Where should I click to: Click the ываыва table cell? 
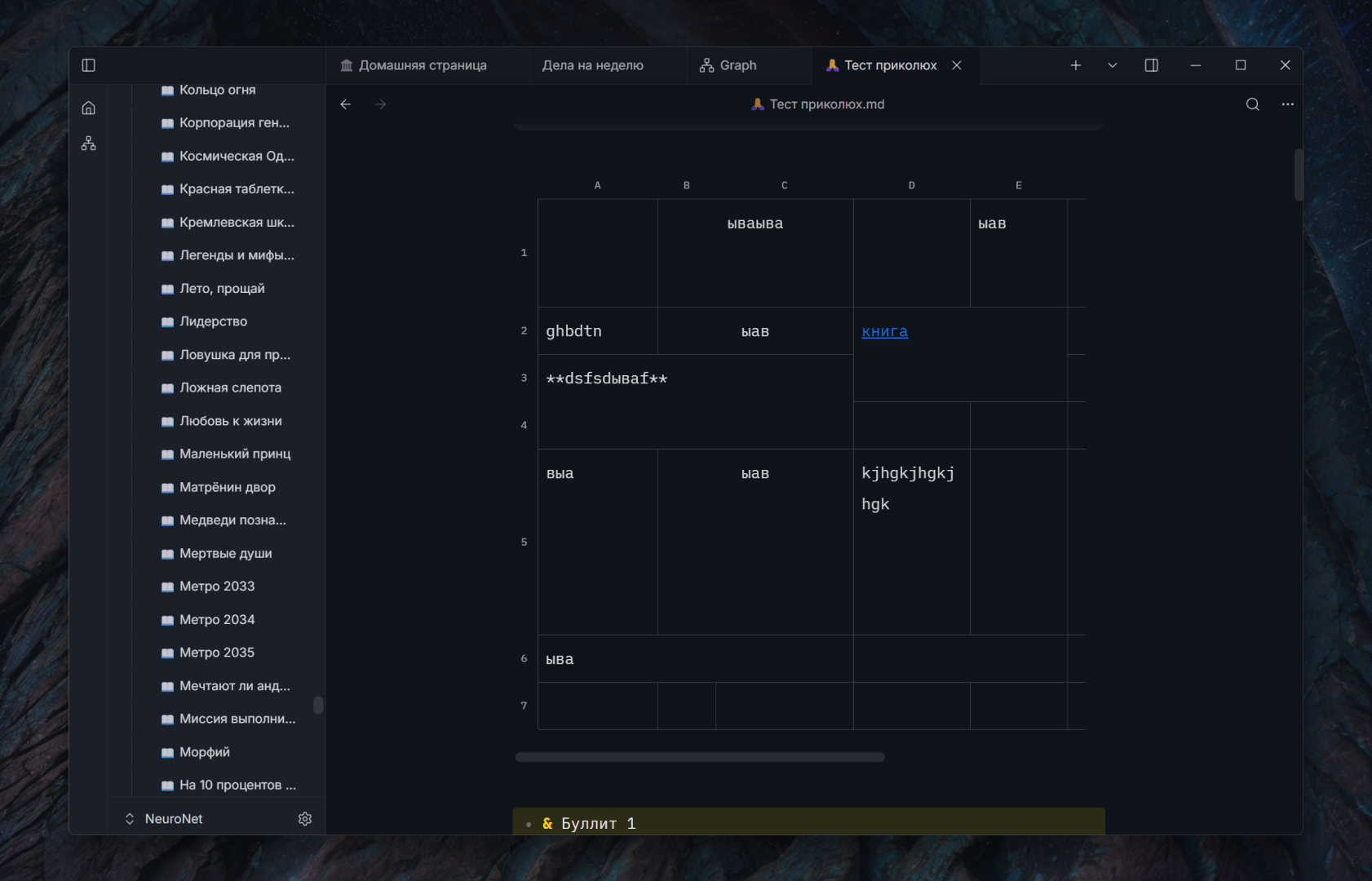pos(755,254)
